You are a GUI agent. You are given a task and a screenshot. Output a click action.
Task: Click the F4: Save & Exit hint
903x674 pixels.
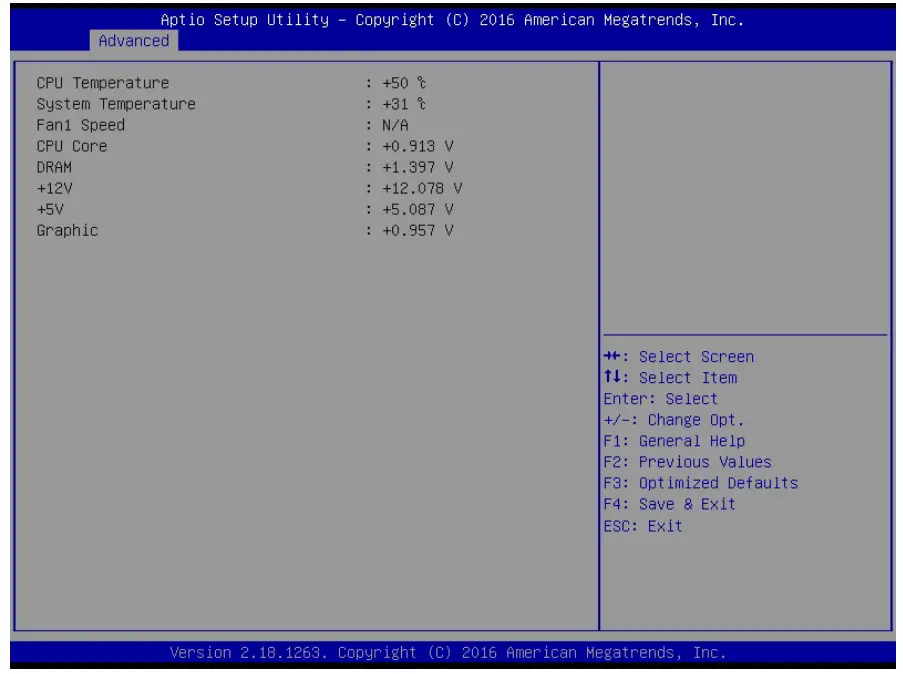tap(670, 504)
